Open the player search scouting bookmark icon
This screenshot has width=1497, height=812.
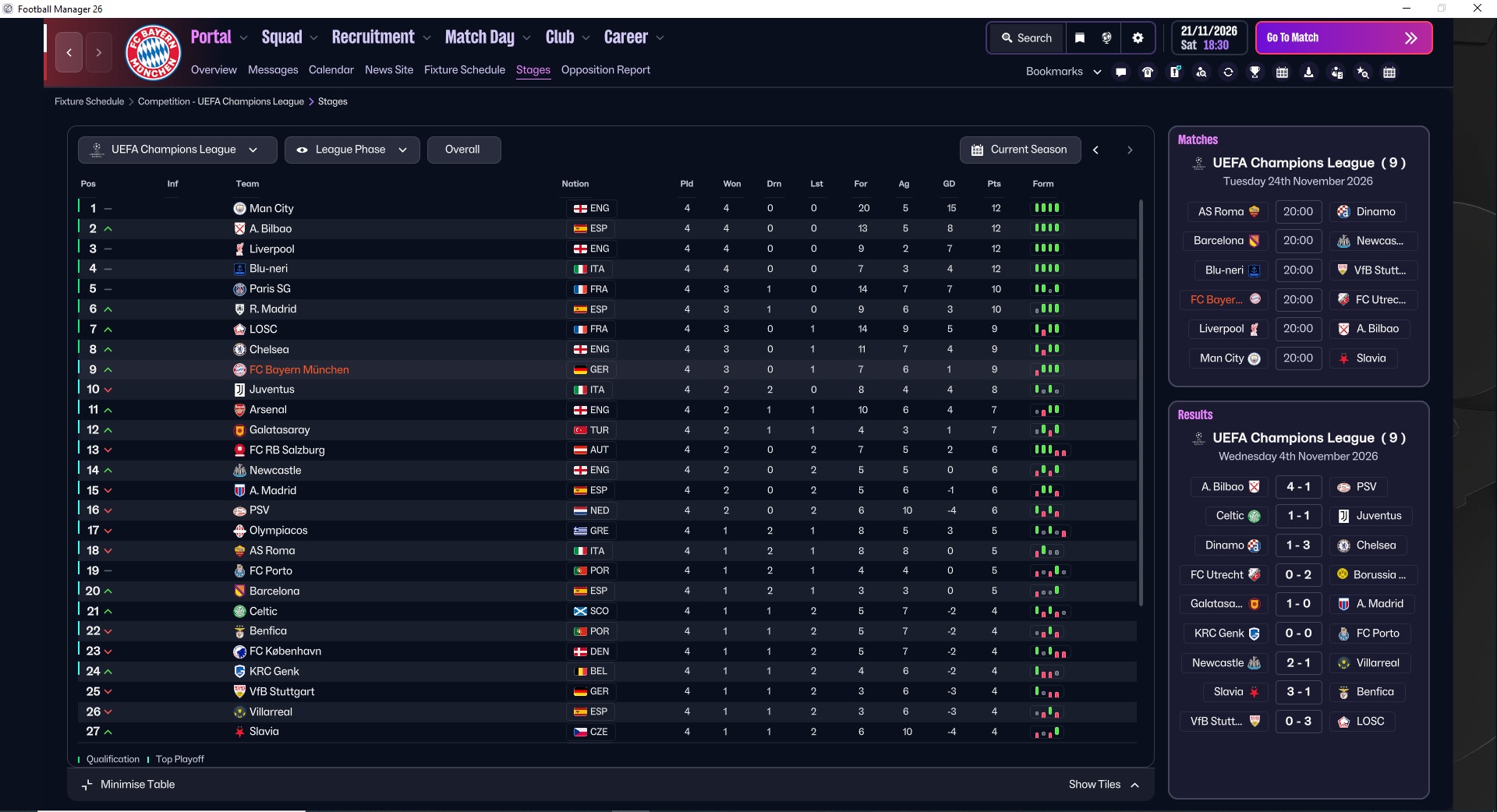tap(1201, 72)
